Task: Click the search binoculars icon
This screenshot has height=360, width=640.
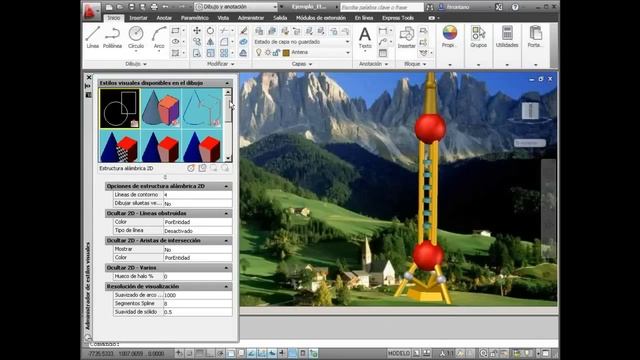Action: click(429, 7)
